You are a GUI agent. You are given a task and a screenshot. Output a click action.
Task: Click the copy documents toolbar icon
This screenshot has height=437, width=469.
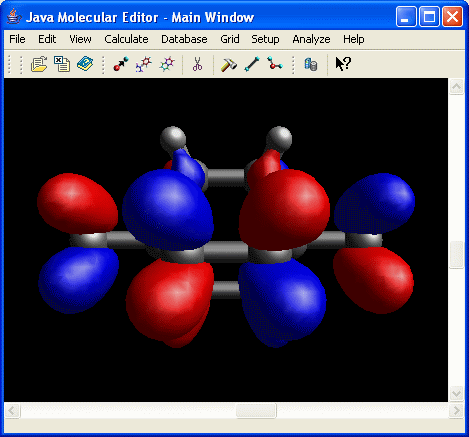tap(62, 64)
